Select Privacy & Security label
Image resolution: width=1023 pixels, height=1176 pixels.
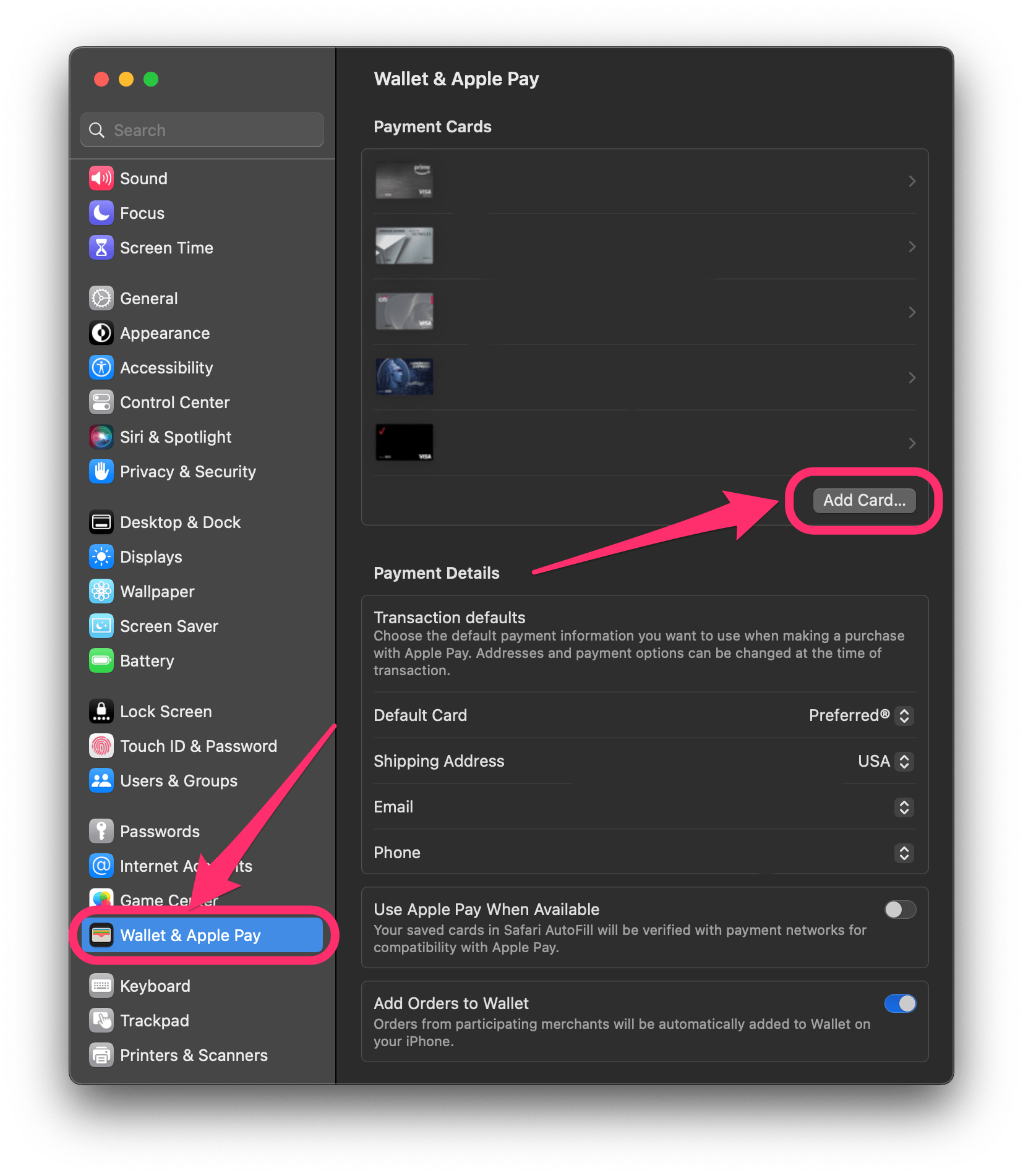188,472
